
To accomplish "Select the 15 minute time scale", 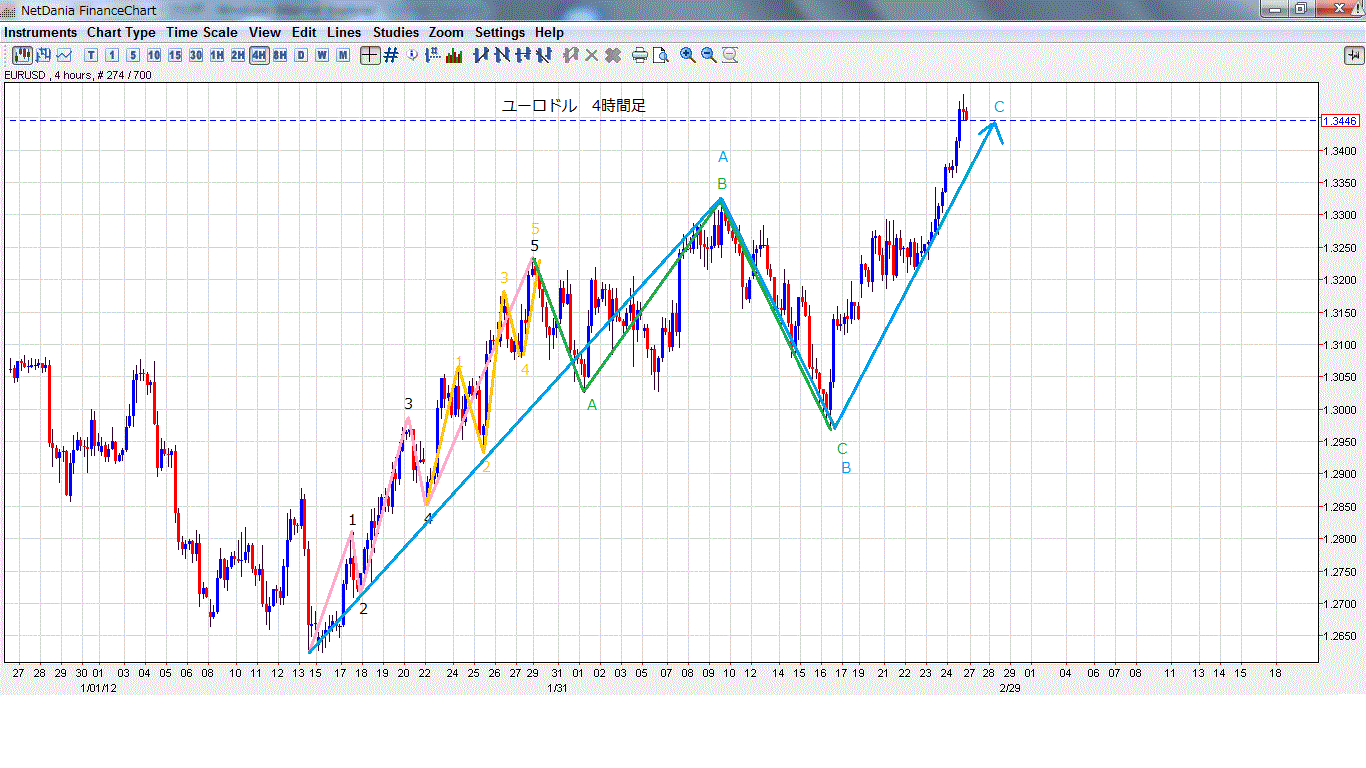I will click(175, 55).
